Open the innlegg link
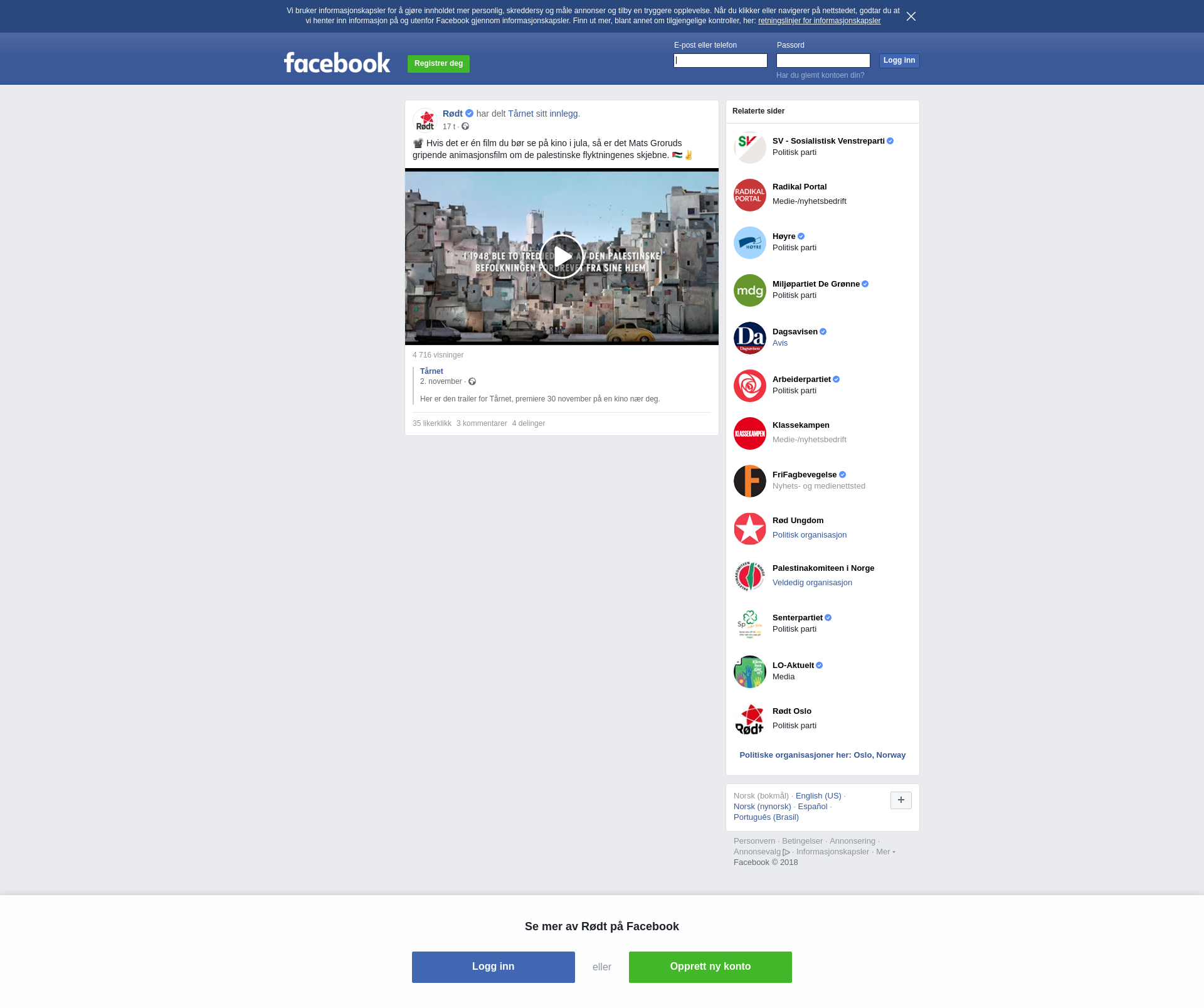This screenshot has height=1008, width=1204. pyautogui.click(x=564, y=114)
